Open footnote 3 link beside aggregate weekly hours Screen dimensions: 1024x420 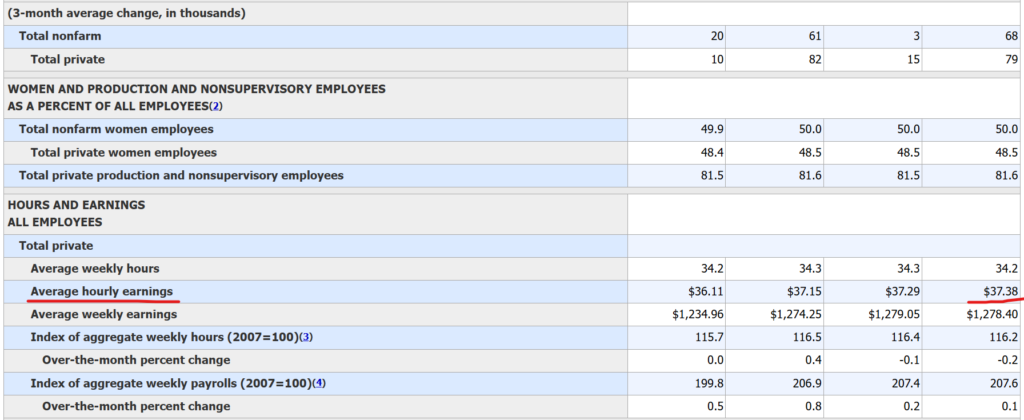307,337
